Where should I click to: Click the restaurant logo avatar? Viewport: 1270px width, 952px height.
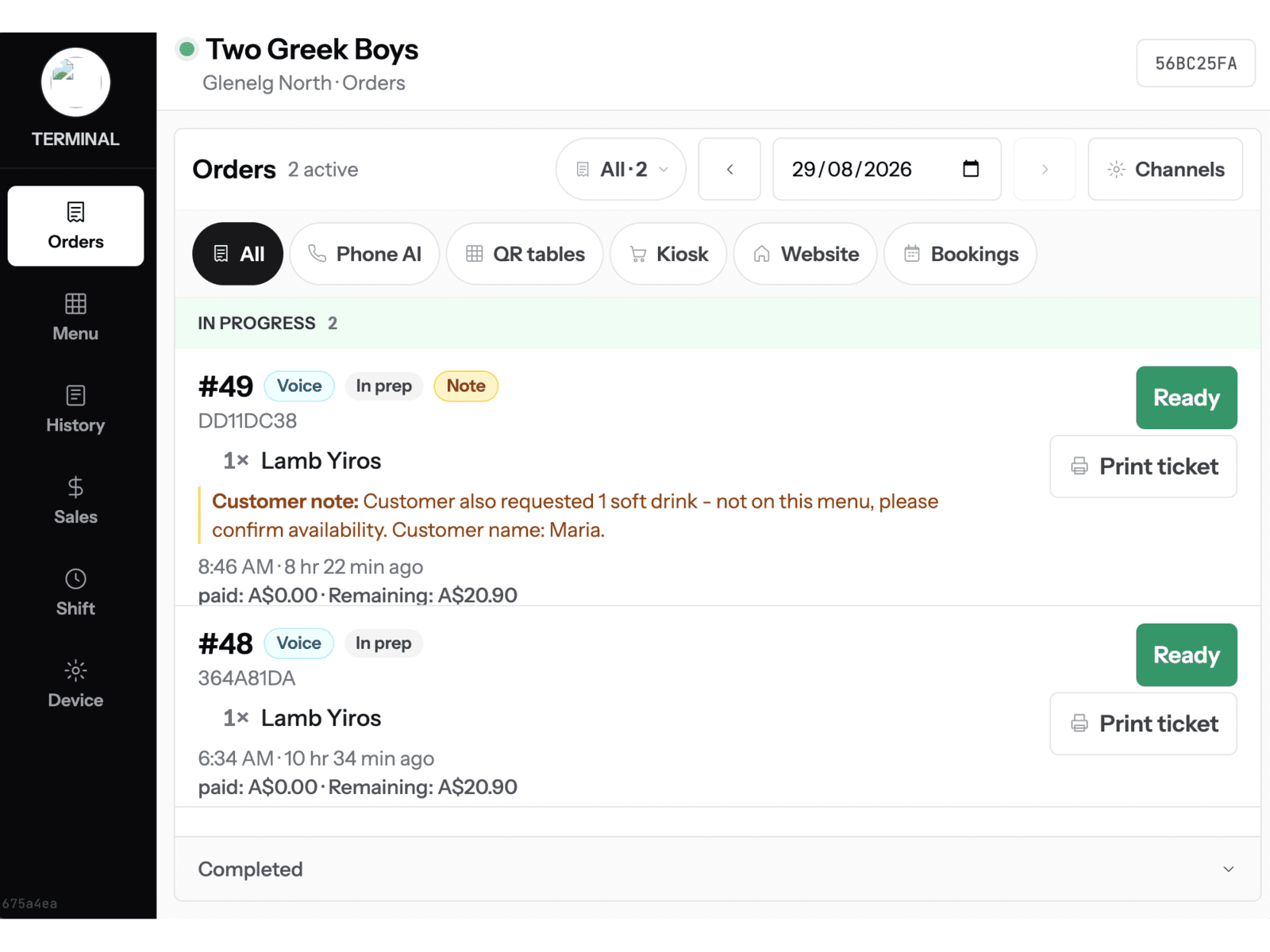(75, 83)
